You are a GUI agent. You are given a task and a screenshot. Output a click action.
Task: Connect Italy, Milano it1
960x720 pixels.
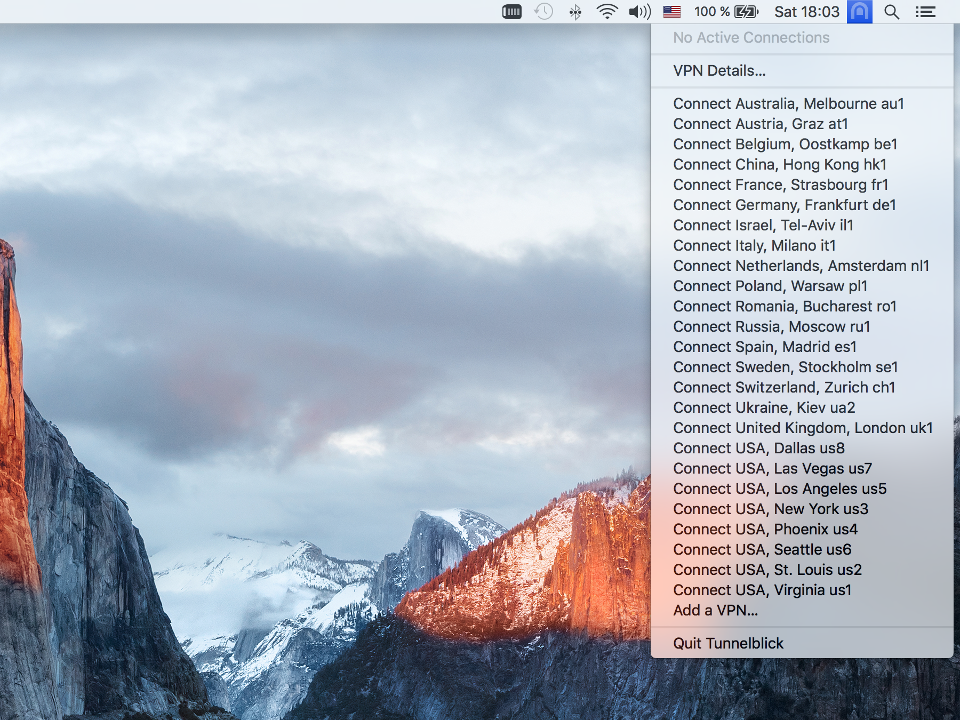pyautogui.click(x=802, y=245)
